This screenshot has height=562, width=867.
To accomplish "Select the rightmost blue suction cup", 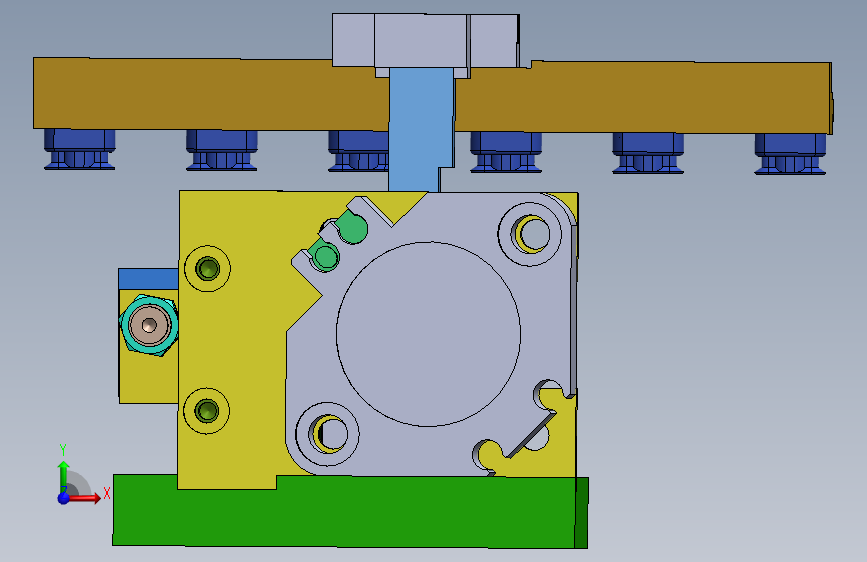I will click(x=790, y=154).
